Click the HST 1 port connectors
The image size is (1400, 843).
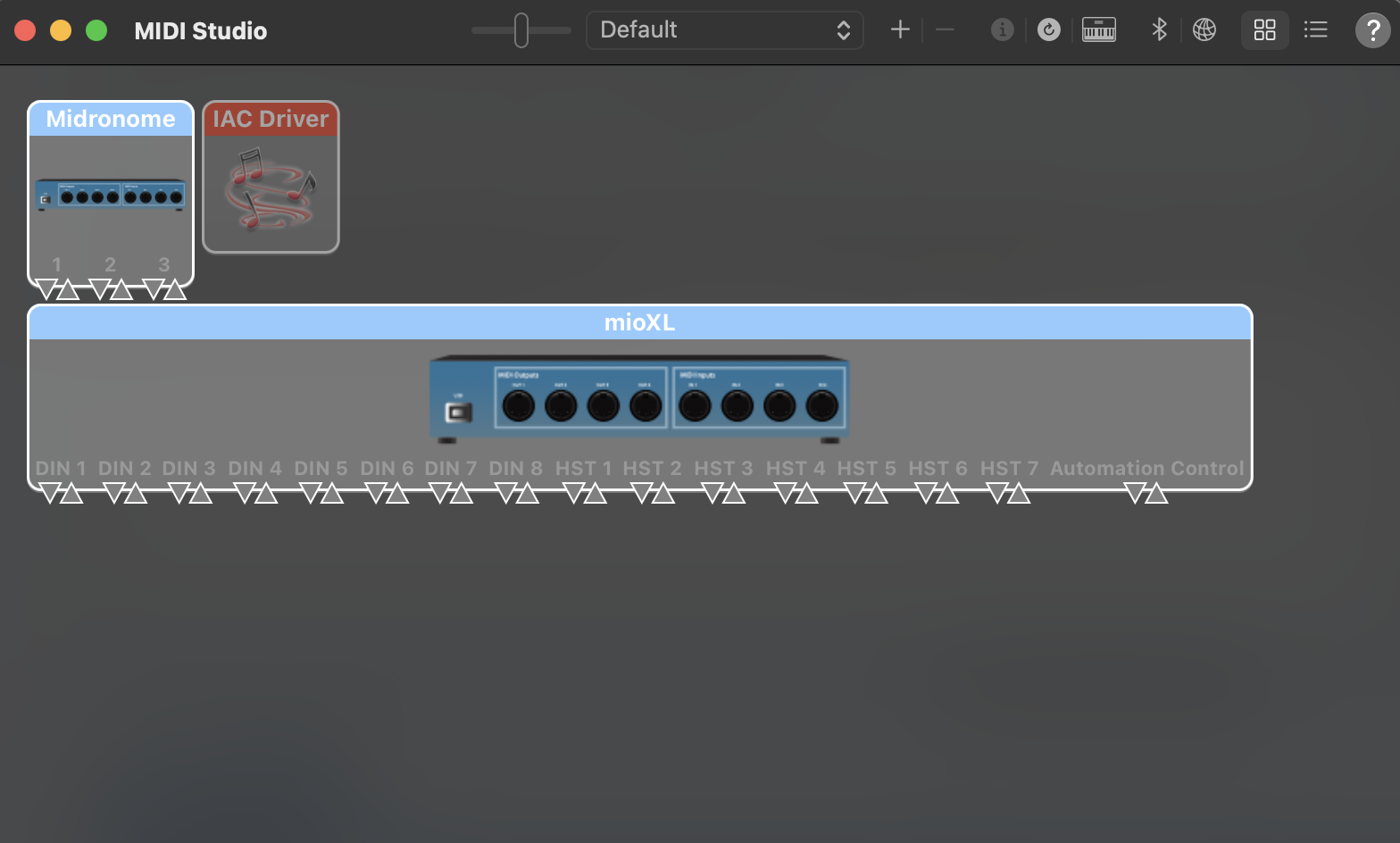click(584, 493)
